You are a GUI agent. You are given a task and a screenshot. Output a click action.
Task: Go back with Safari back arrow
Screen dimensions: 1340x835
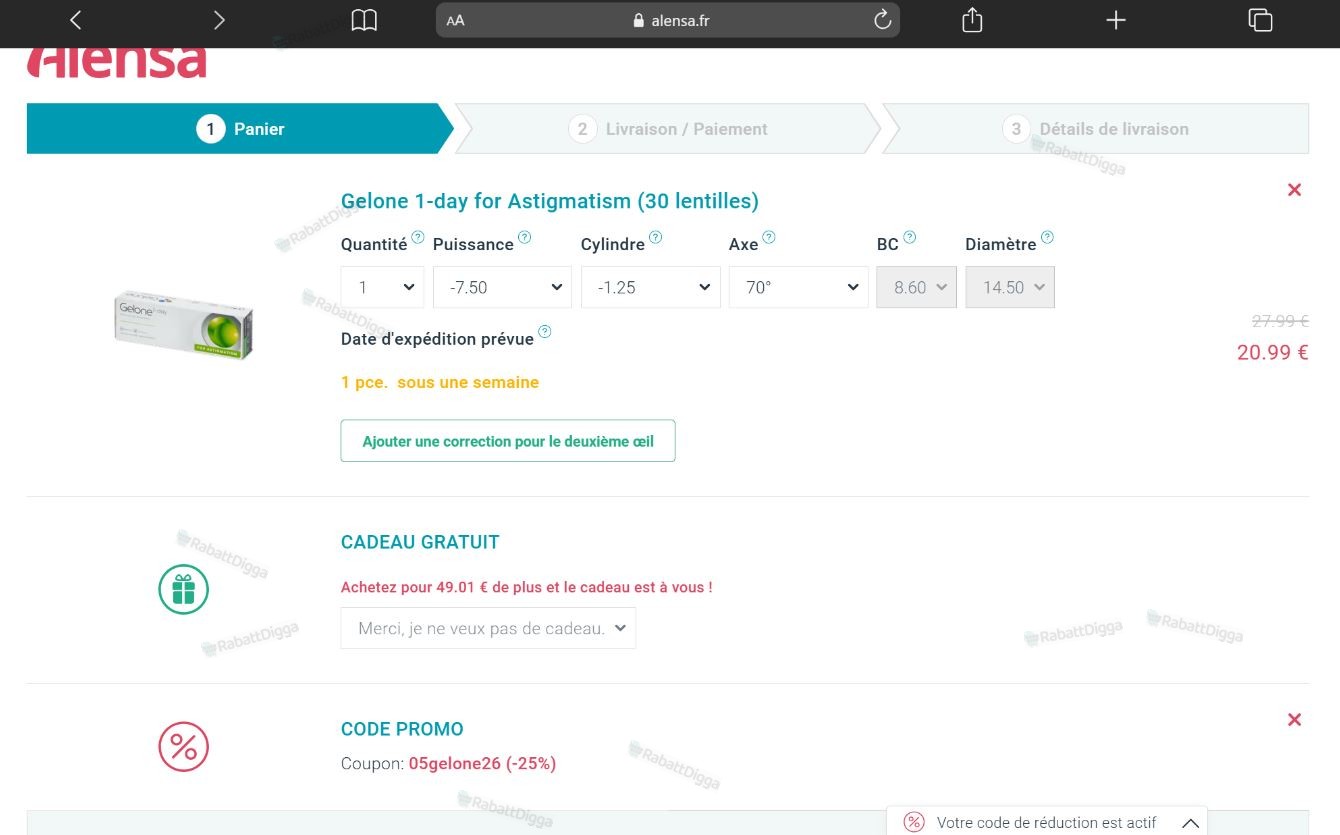click(75, 20)
